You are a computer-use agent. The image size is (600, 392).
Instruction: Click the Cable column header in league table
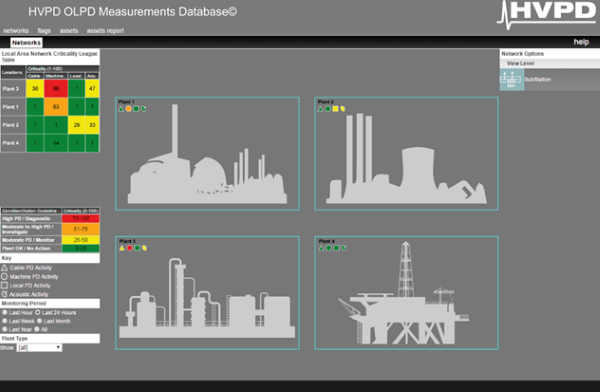34,76
